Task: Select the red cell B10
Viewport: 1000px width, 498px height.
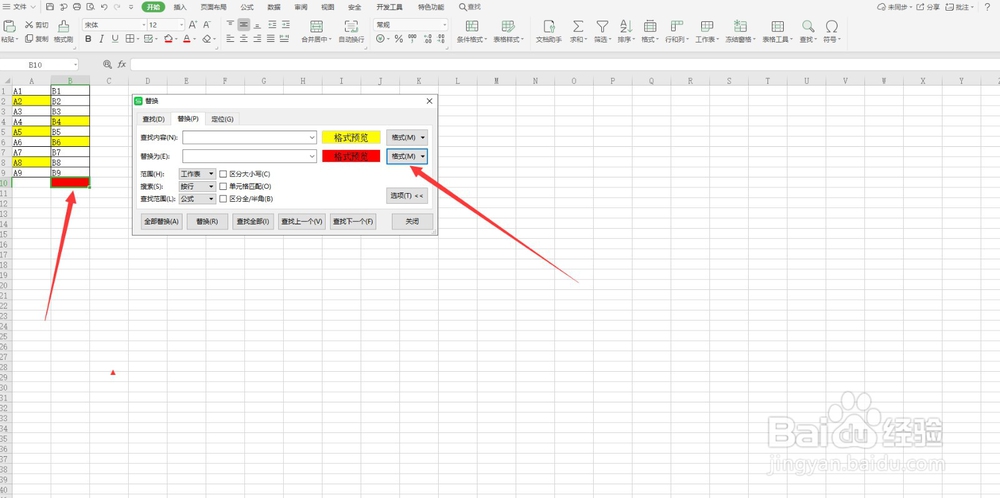Action: click(70, 182)
